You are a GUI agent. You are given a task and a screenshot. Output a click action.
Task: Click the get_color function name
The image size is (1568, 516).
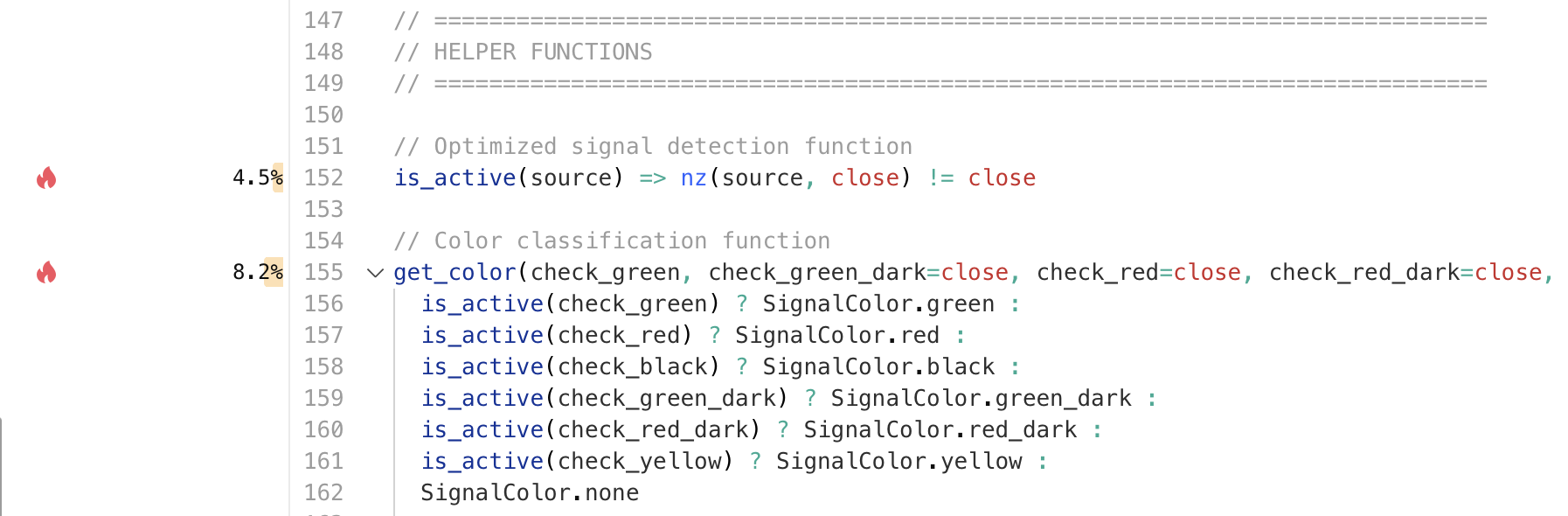pyautogui.click(x=454, y=273)
